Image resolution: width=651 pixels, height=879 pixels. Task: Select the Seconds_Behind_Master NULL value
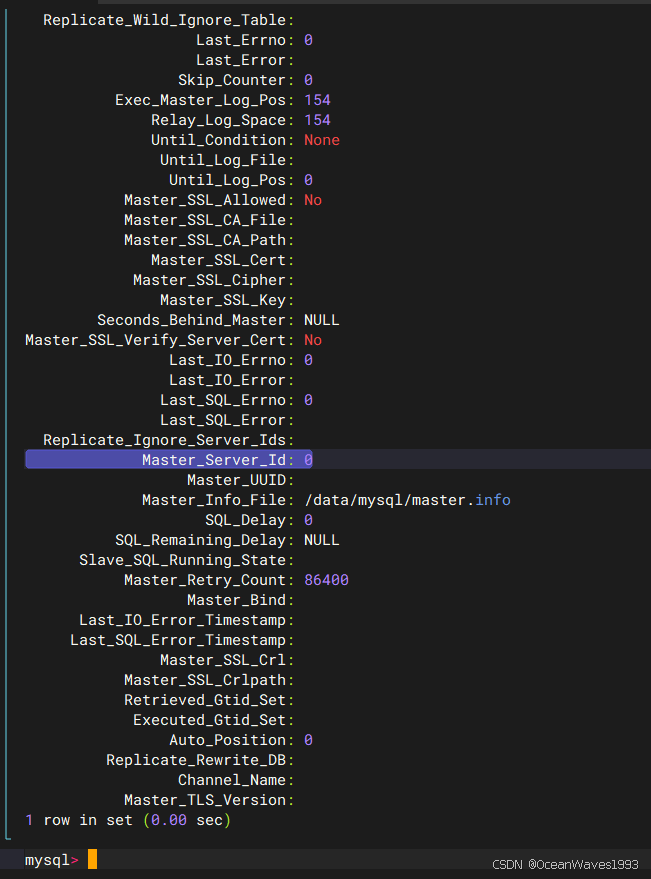tap(322, 320)
